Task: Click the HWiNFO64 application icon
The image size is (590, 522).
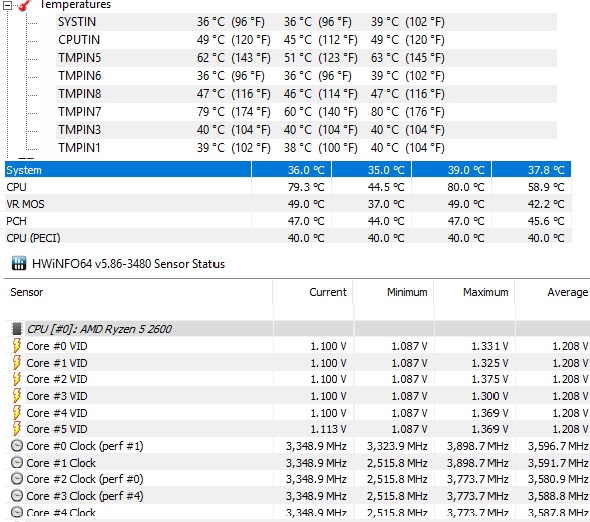Action: [18, 263]
